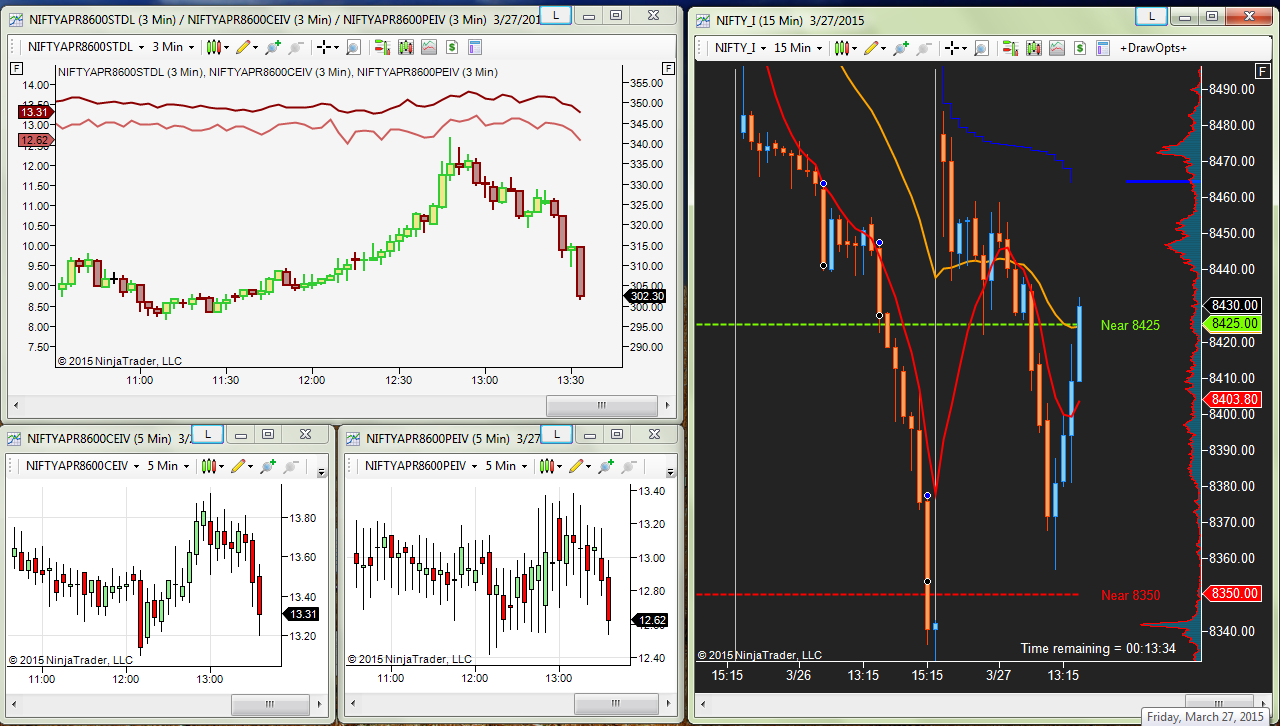
Task: Open chart style candlestick icon in NIFTY_I chart
Action: tap(841, 48)
